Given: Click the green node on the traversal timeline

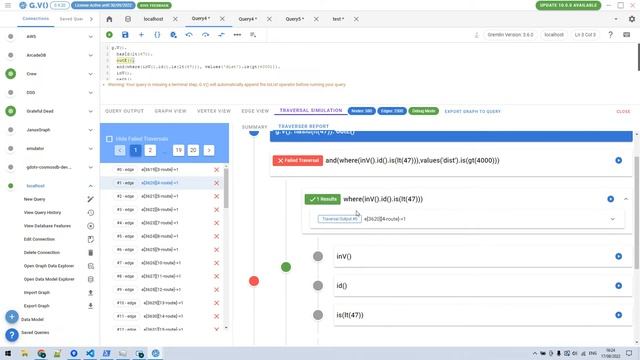Looking at the screenshot, I should click(x=286, y=267).
